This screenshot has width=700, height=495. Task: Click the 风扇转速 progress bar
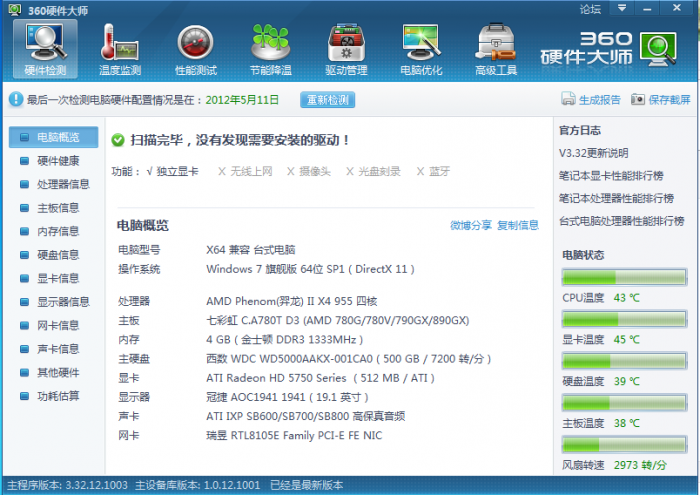[x=624, y=445]
